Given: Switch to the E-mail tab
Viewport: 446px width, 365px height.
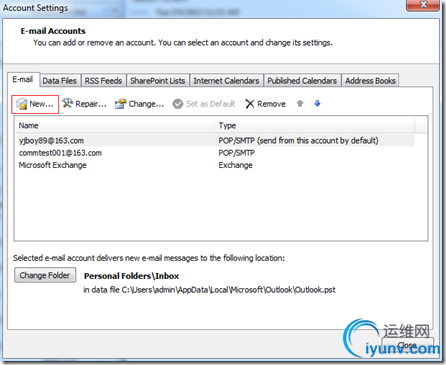Looking at the screenshot, I should coord(23,80).
